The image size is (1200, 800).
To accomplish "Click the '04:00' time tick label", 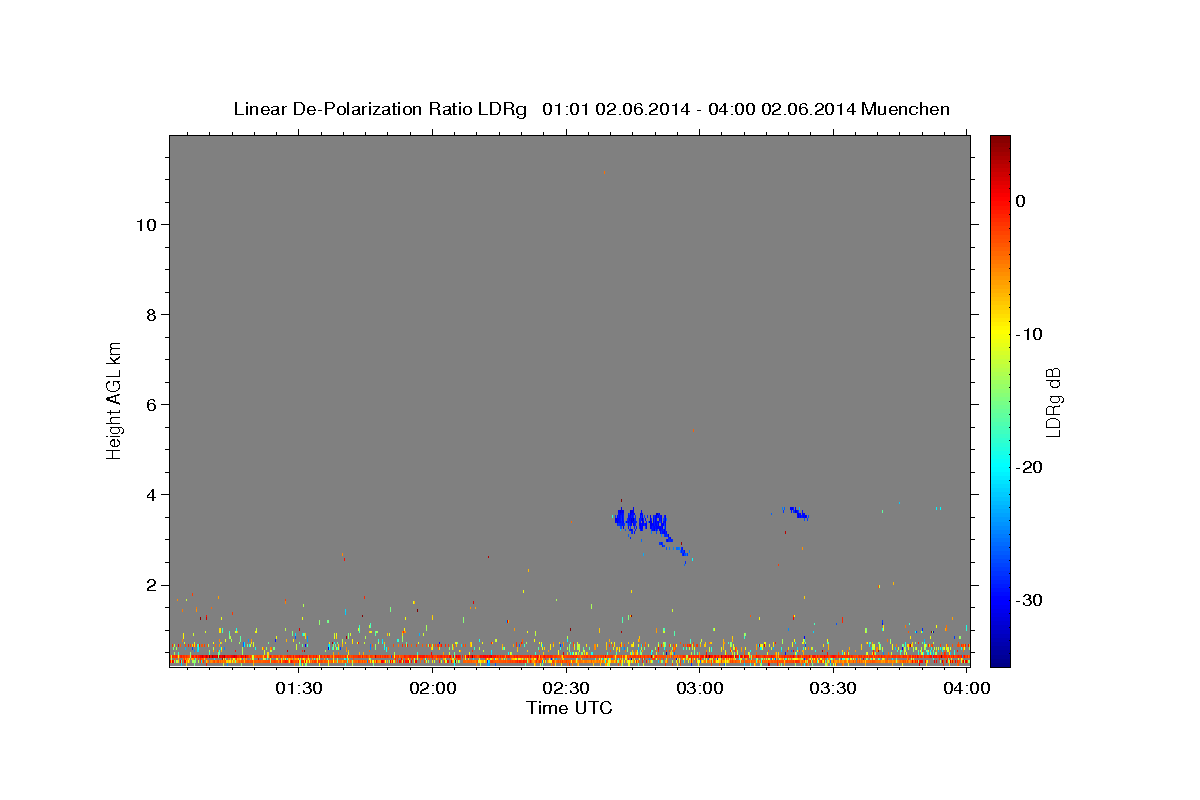I will pos(967,688).
